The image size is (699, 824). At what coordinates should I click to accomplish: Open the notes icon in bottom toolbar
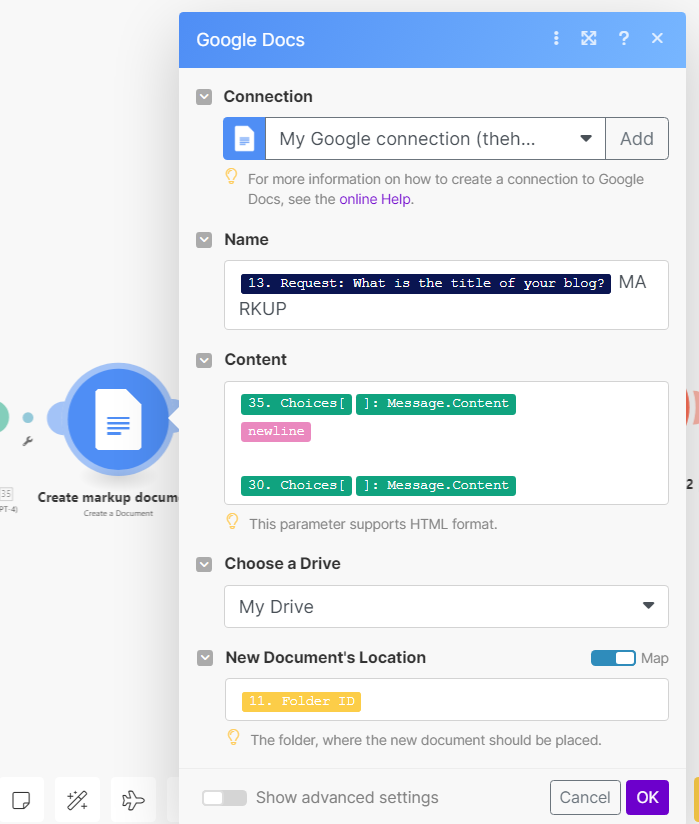pyautogui.click(x=21, y=800)
